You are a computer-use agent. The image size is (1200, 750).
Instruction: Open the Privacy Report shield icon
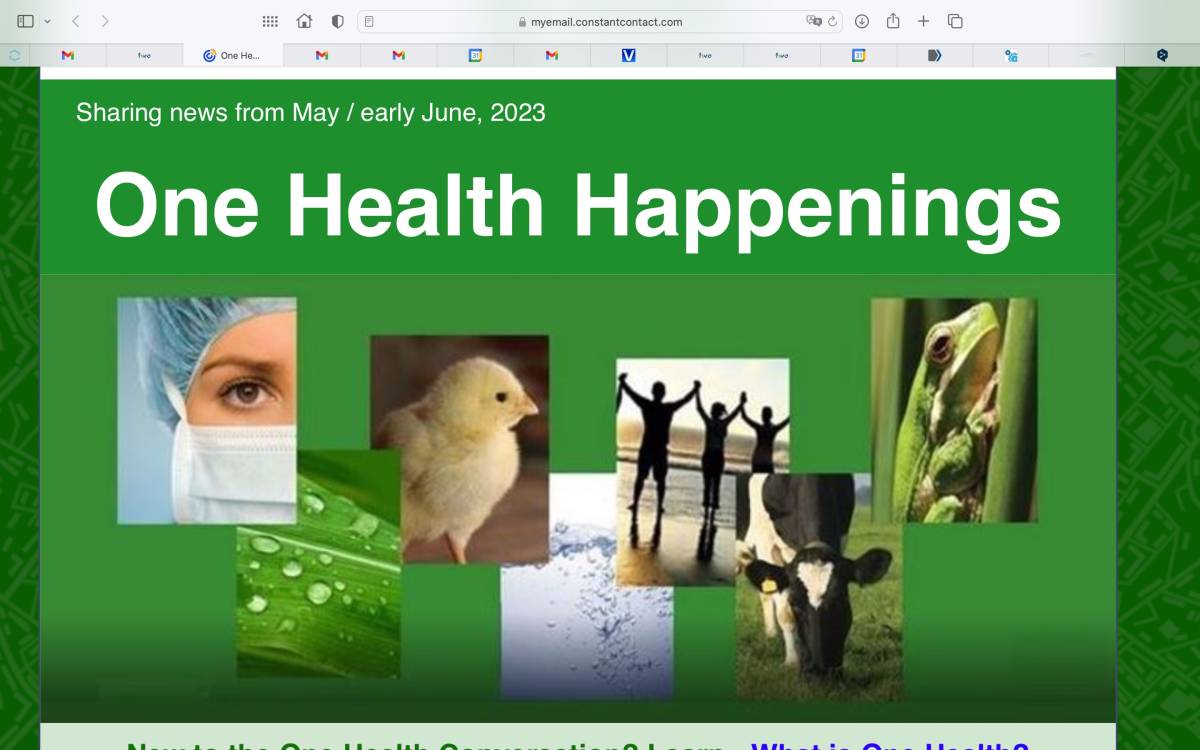pos(336,20)
